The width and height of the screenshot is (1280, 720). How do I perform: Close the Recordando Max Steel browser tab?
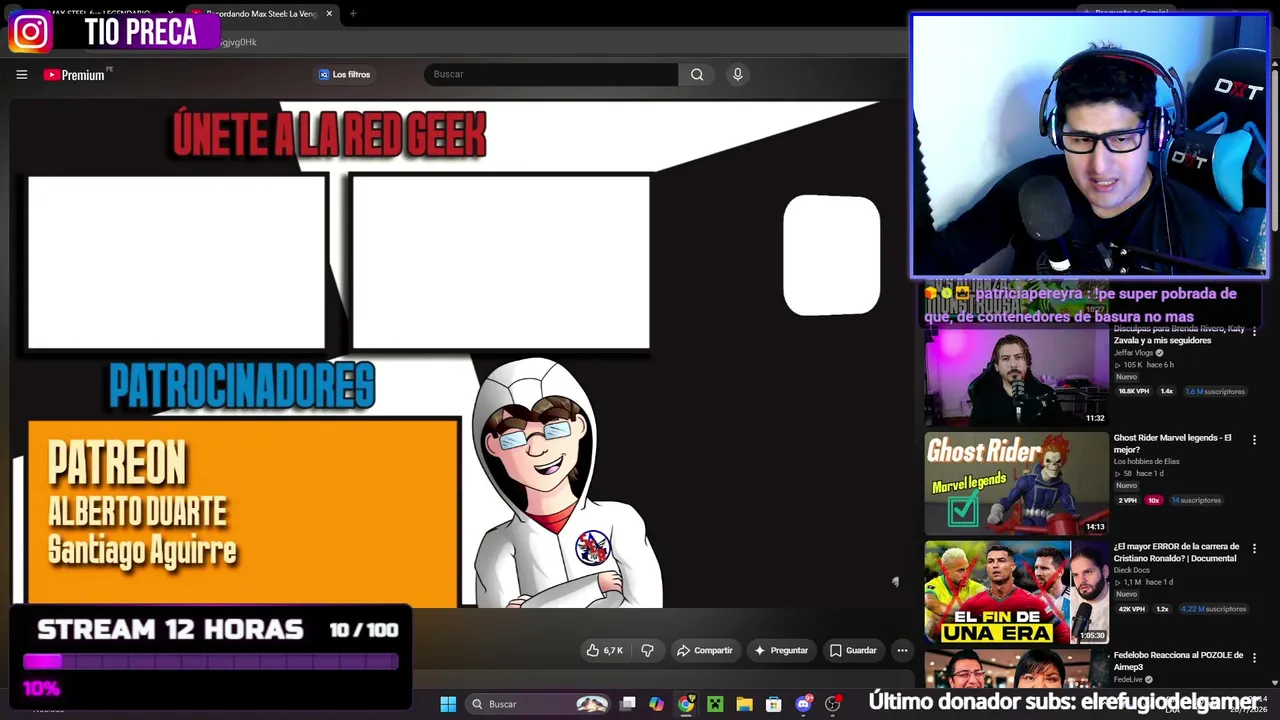329,14
